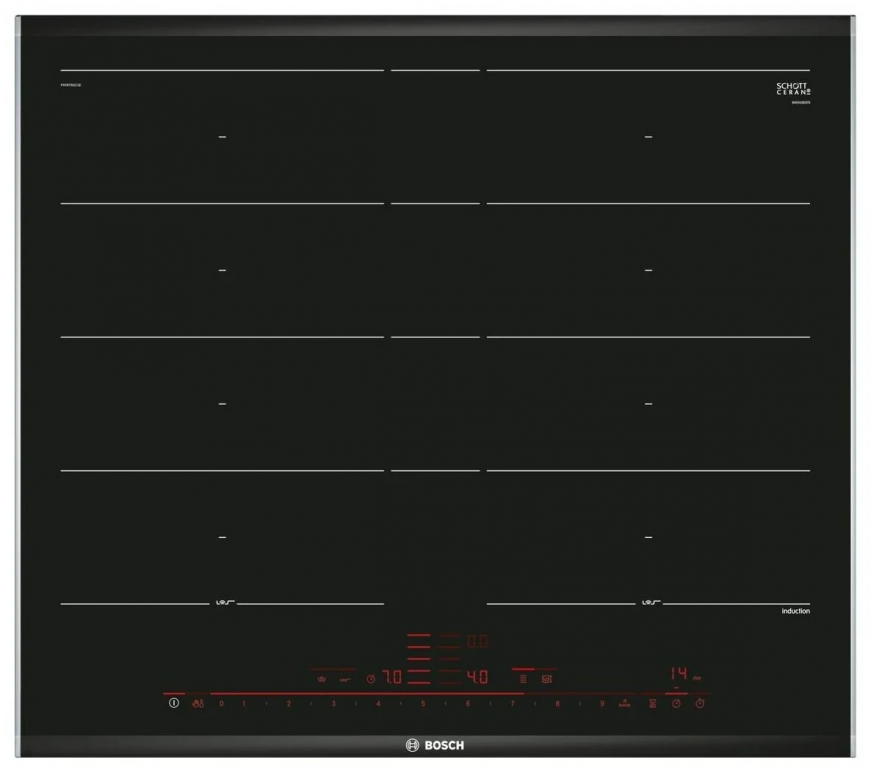
Task: Select the zone showing power level 7.0
Action: [392, 677]
